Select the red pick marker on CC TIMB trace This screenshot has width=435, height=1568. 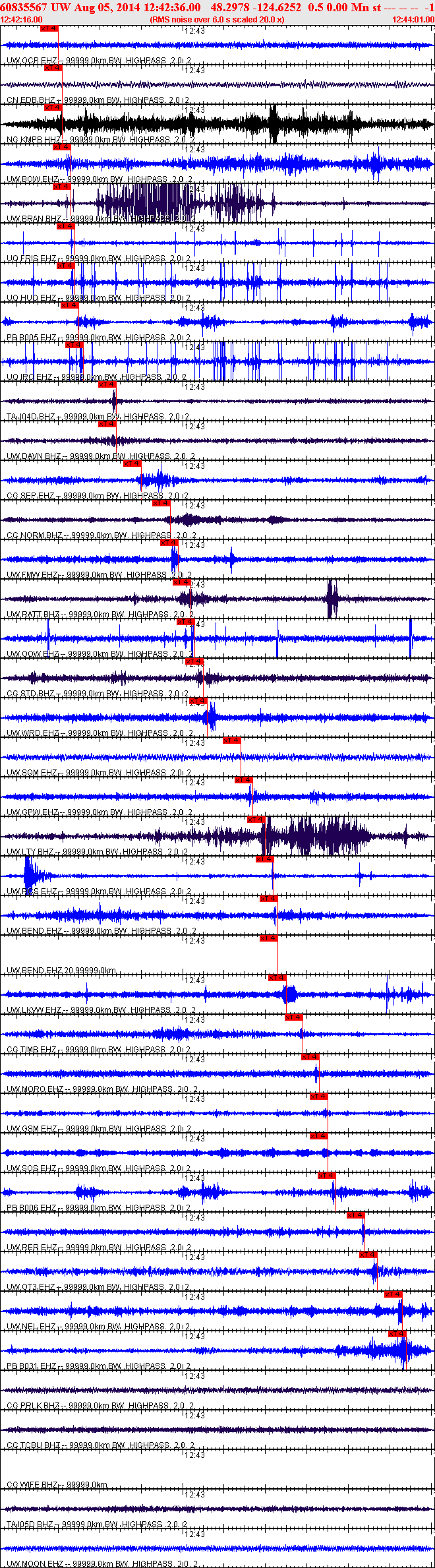point(294,1017)
